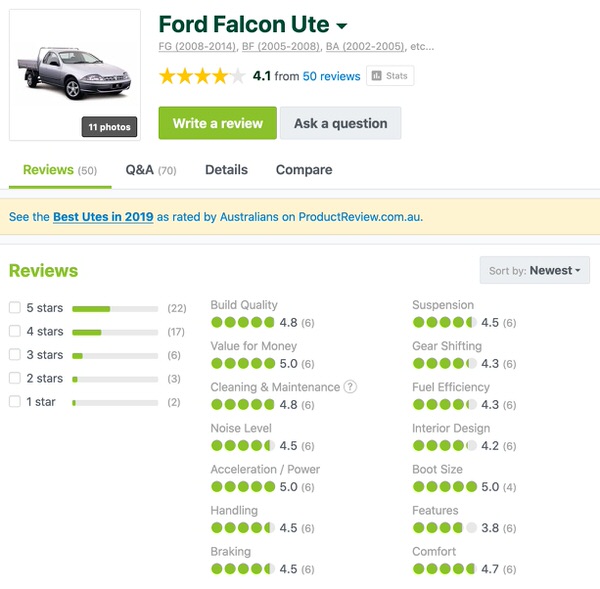This screenshot has height=589, width=600.
Task: Click the yellow star rating graphic
Action: [x=202, y=76]
